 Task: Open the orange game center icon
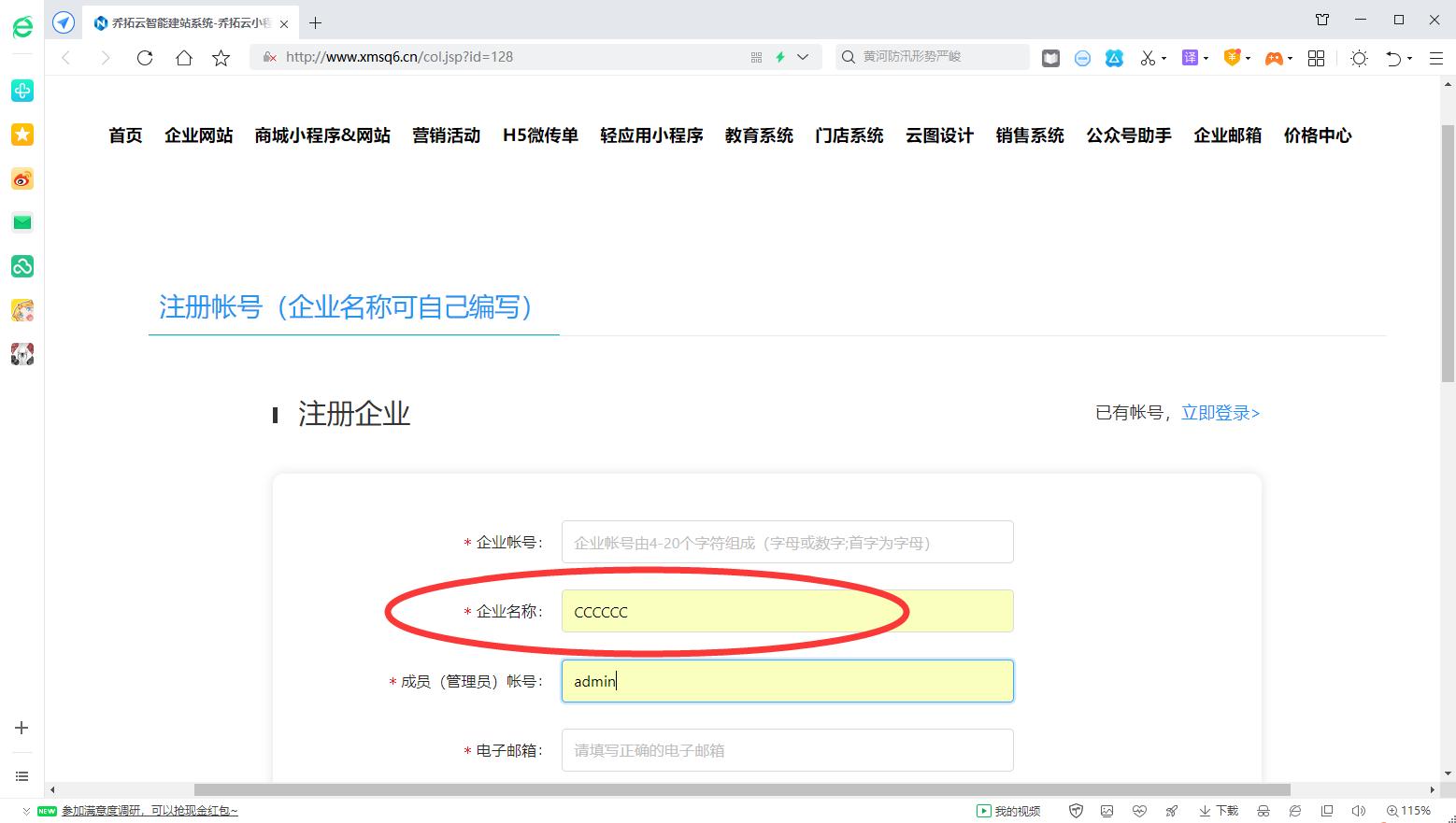click(1274, 57)
